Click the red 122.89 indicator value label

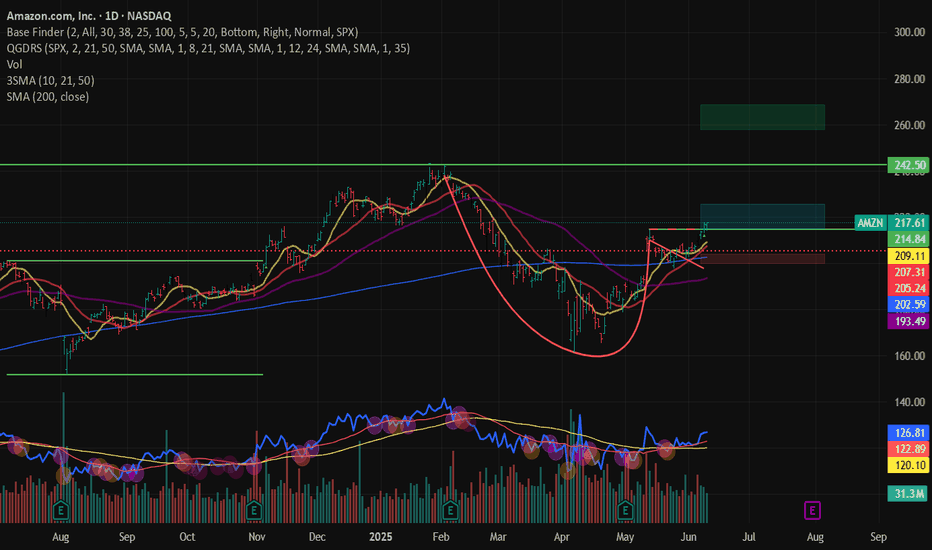tap(908, 449)
